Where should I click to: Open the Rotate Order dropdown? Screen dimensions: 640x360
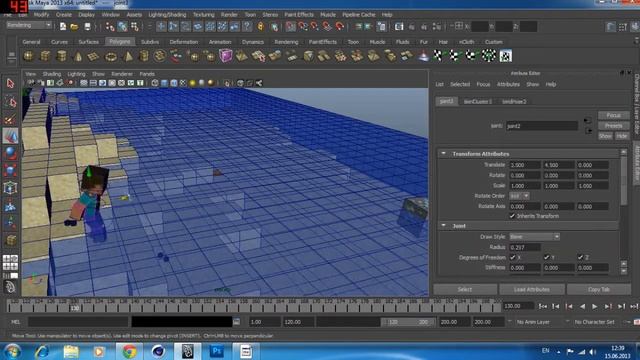pyautogui.click(x=519, y=196)
